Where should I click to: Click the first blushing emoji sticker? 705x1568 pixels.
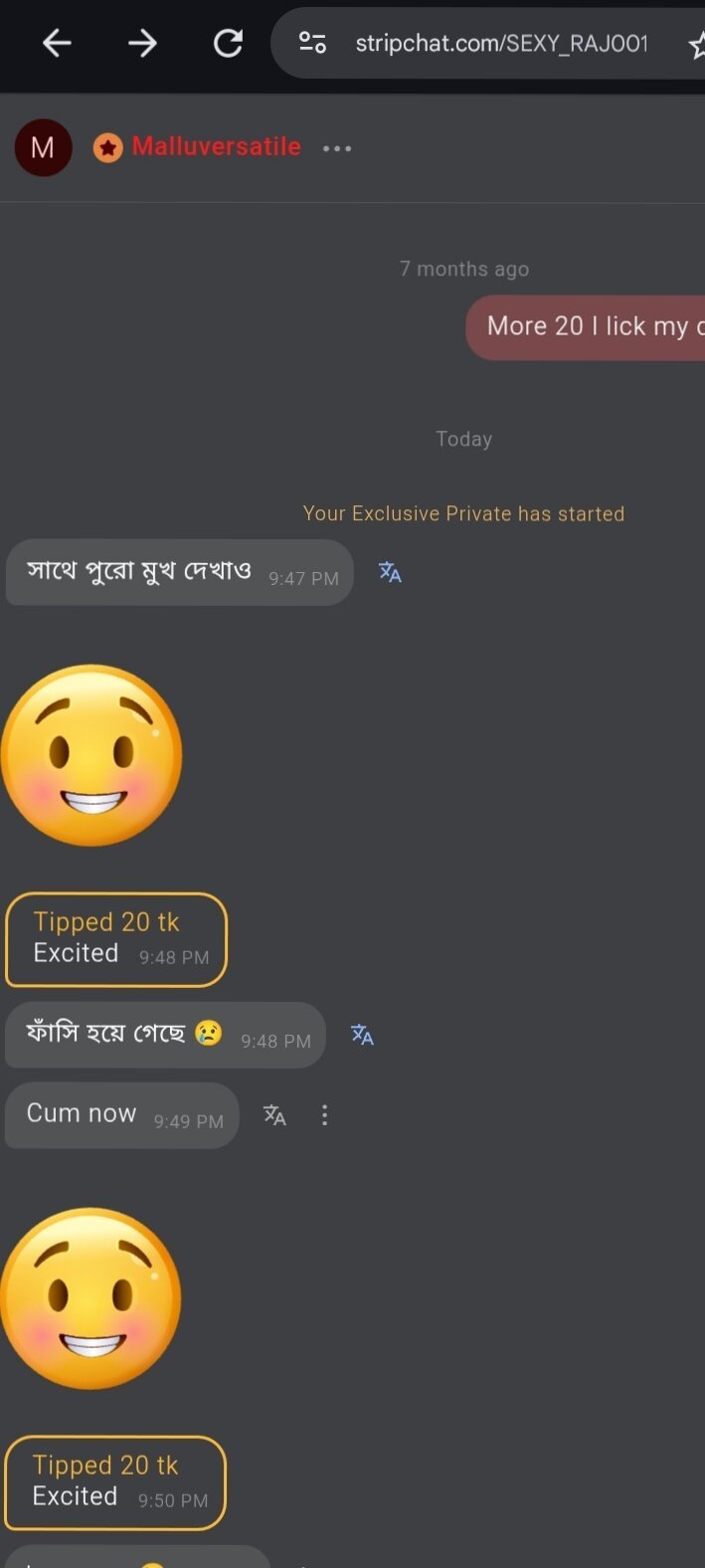(91, 756)
